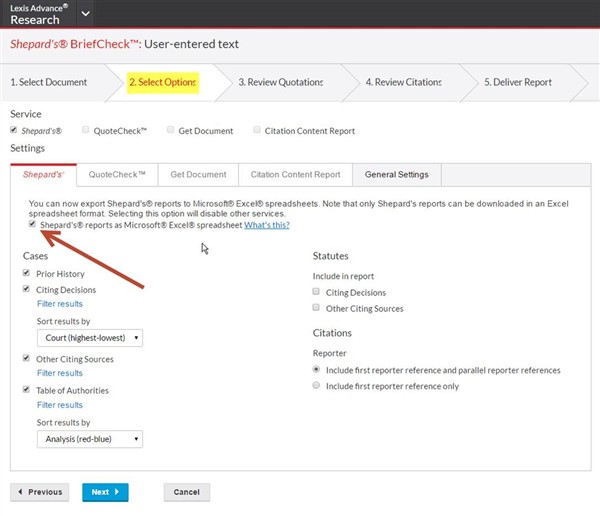Viewport: 600px width, 516px height.
Task: Open the Analysis (red-blue) sort dropdown
Action: tap(90, 439)
